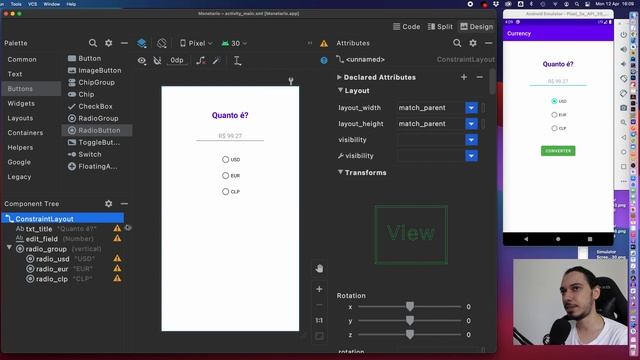
Task: Open the Palette settings gear
Action: pos(109,43)
